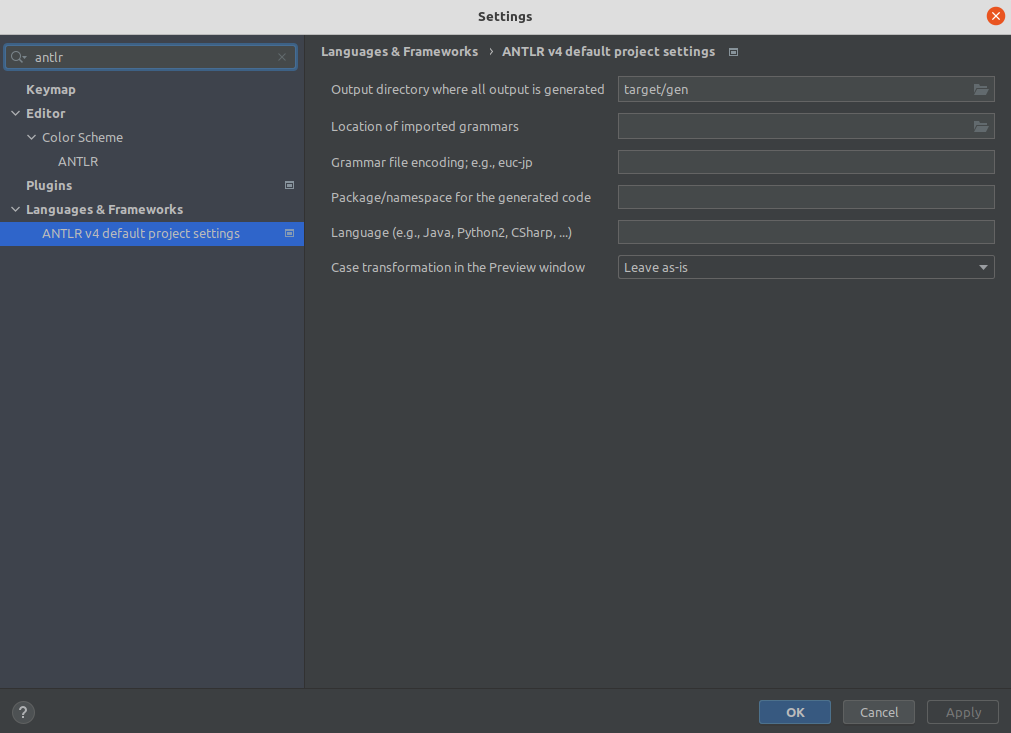Dismiss dialog with Cancel
The height and width of the screenshot is (733, 1011).
pos(878,712)
